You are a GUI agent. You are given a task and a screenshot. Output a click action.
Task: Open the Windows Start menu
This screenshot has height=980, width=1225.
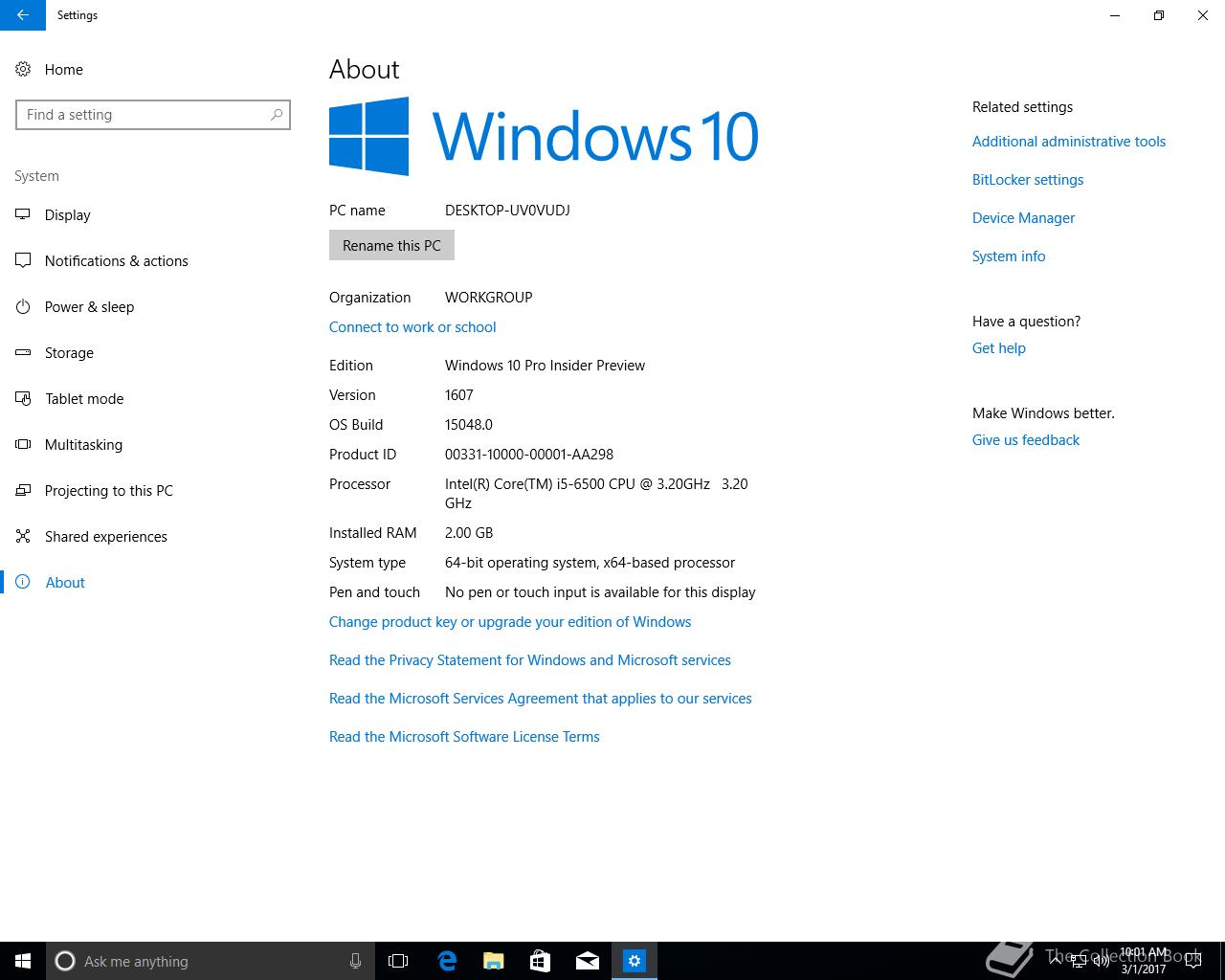coord(23,961)
